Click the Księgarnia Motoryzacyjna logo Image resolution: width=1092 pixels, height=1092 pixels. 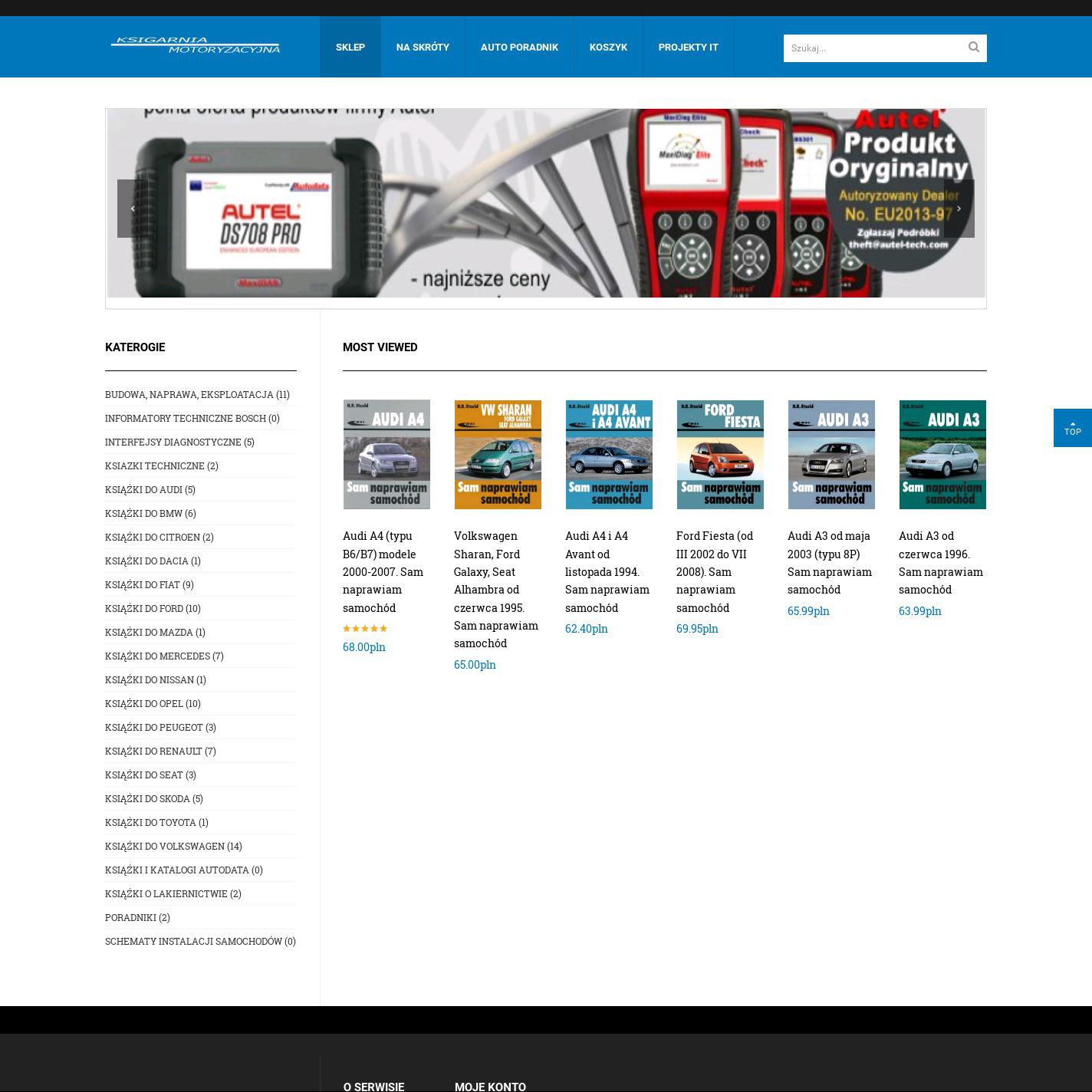pos(196,46)
